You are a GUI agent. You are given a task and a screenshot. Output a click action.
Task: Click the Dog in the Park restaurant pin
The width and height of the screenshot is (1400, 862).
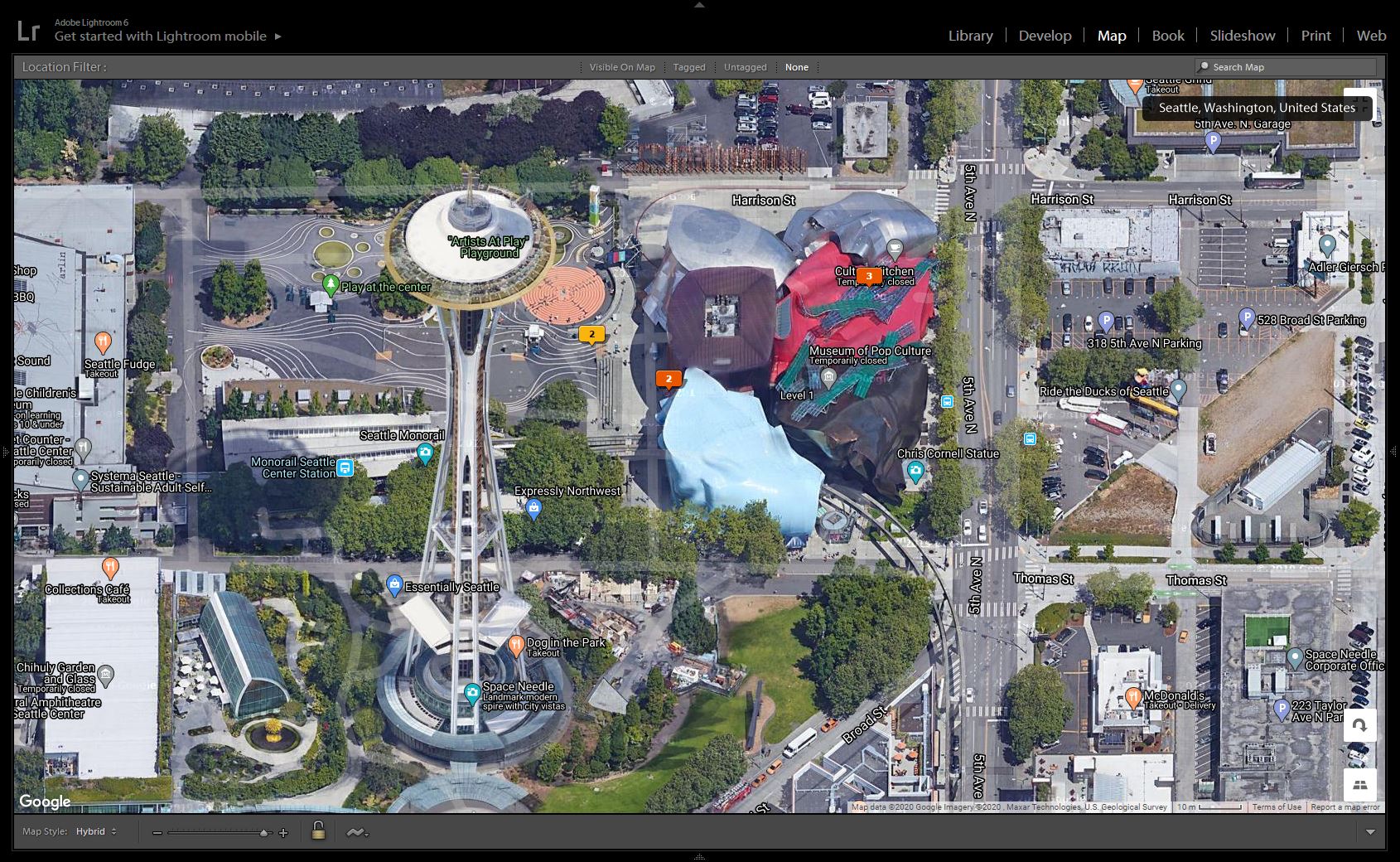[516, 645]
